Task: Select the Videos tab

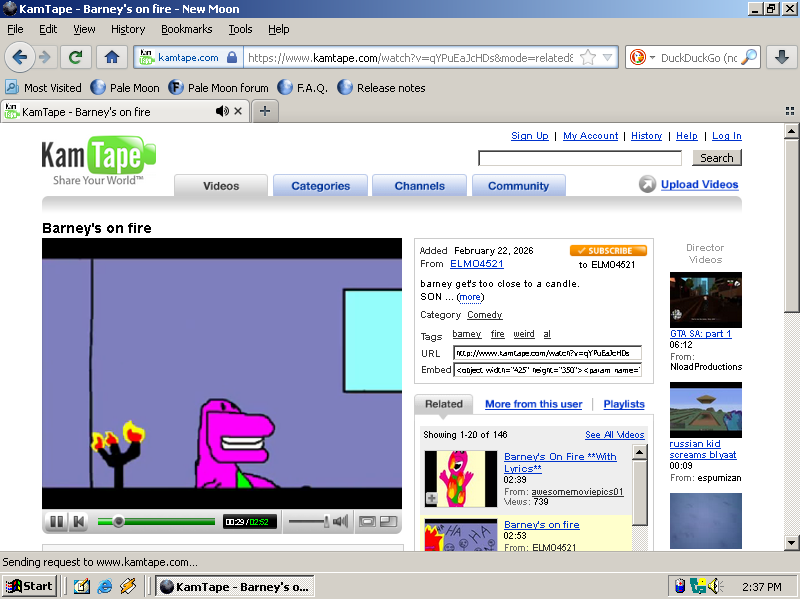Action: [221, 186]
